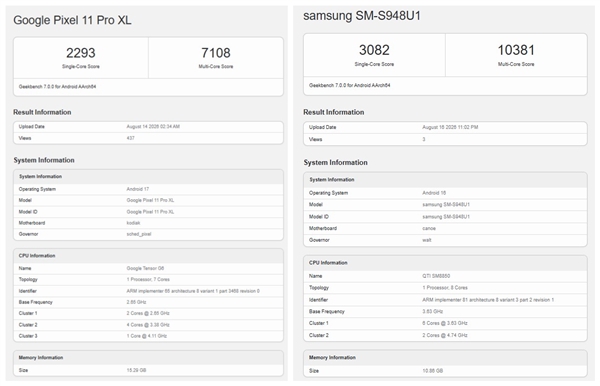
Task: Click the Google Pixel 11 Pro XL title
Action: pos(72,20)
